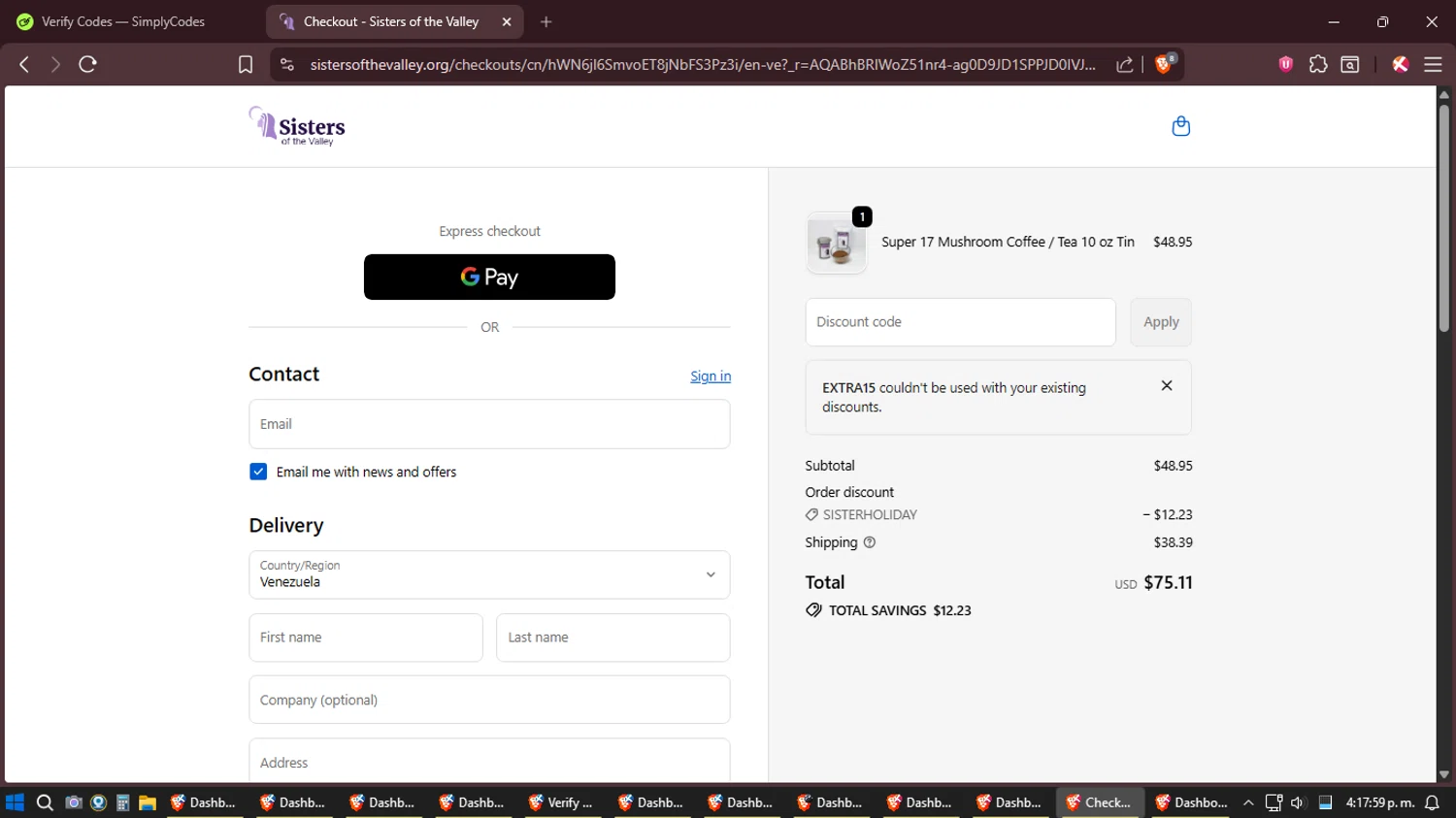Viewport: 1456px width, 818px height.
Task: Open the Calculator app from taskbar
Action: coord(122,802)
